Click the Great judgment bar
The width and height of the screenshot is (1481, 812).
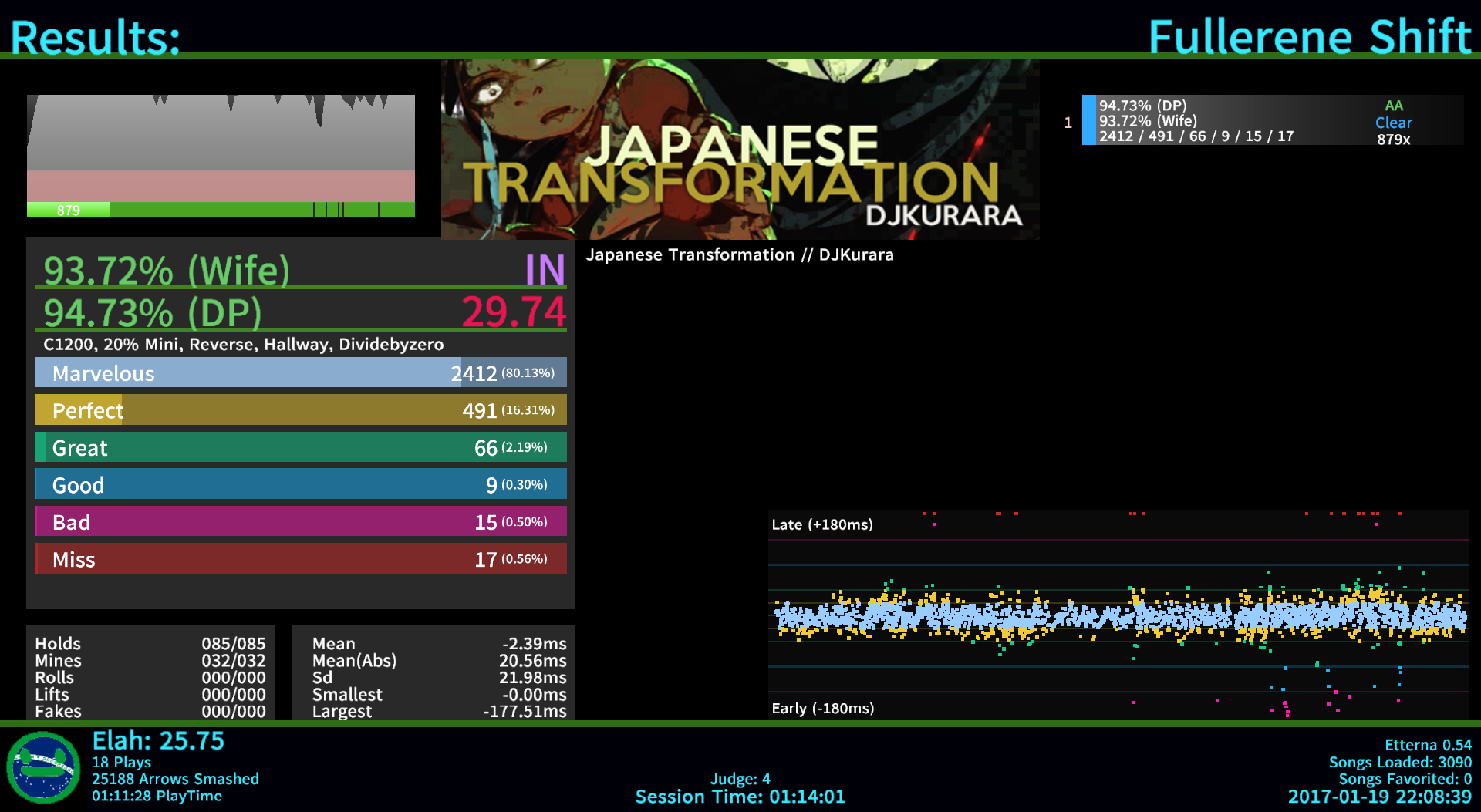(300, 447)
